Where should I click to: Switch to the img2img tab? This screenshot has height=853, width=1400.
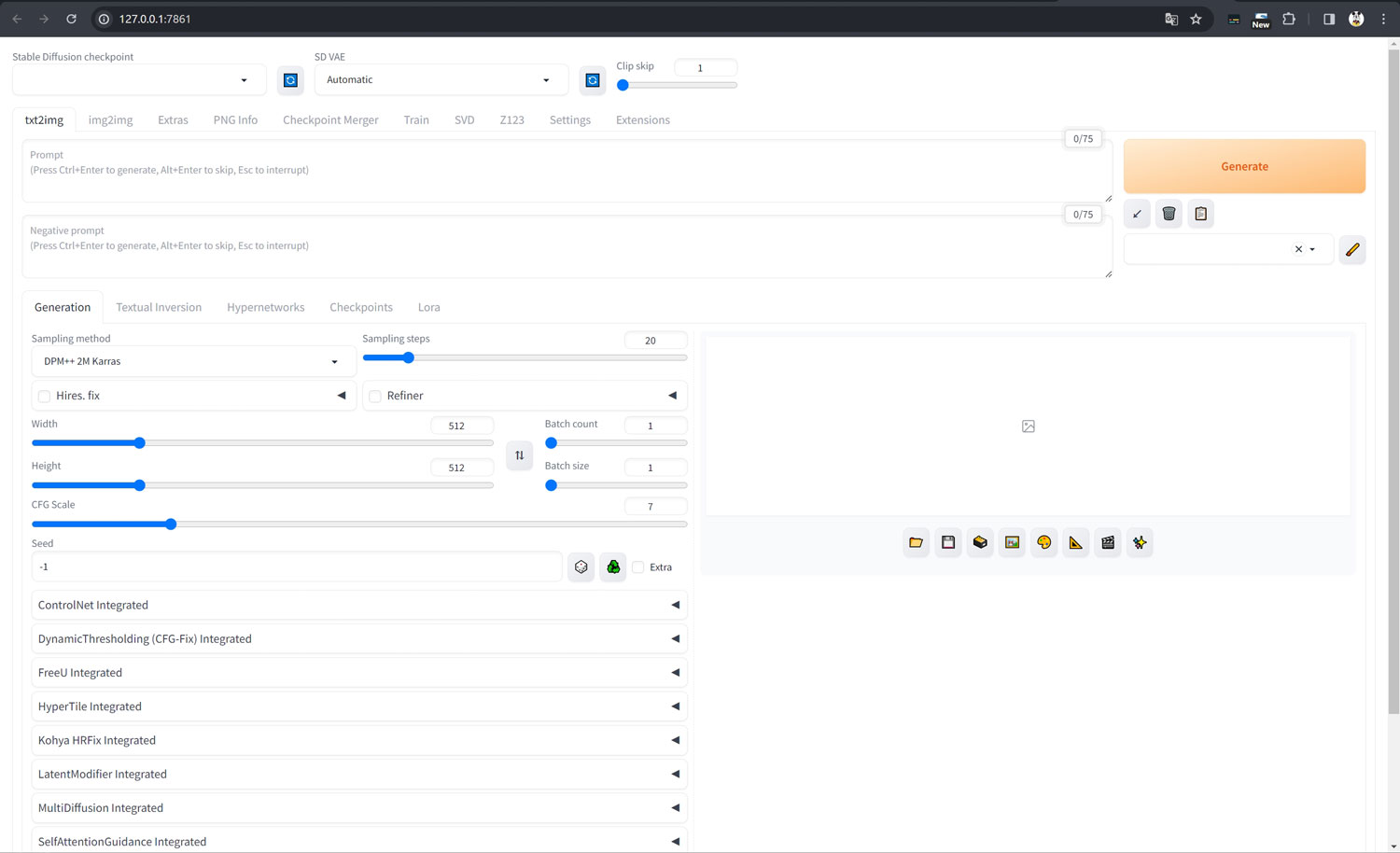(110, 119)
